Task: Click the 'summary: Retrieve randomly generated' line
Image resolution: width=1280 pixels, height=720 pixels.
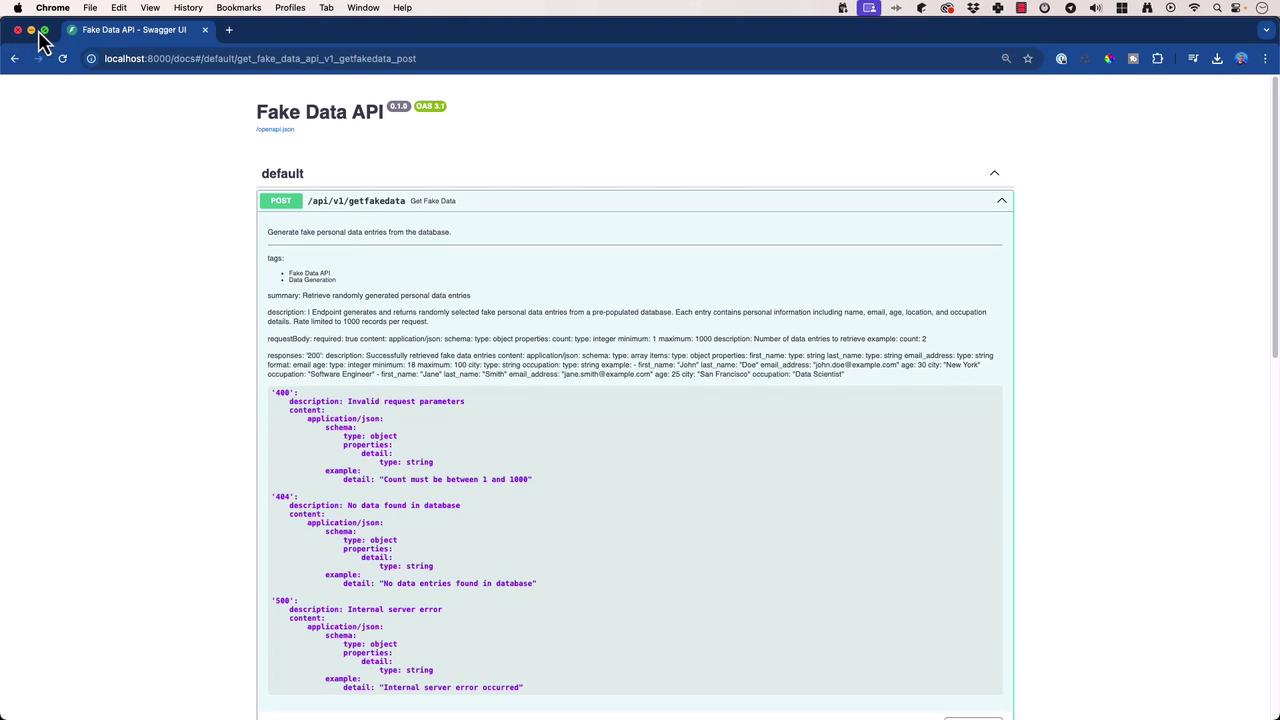Action: point(369,296)
